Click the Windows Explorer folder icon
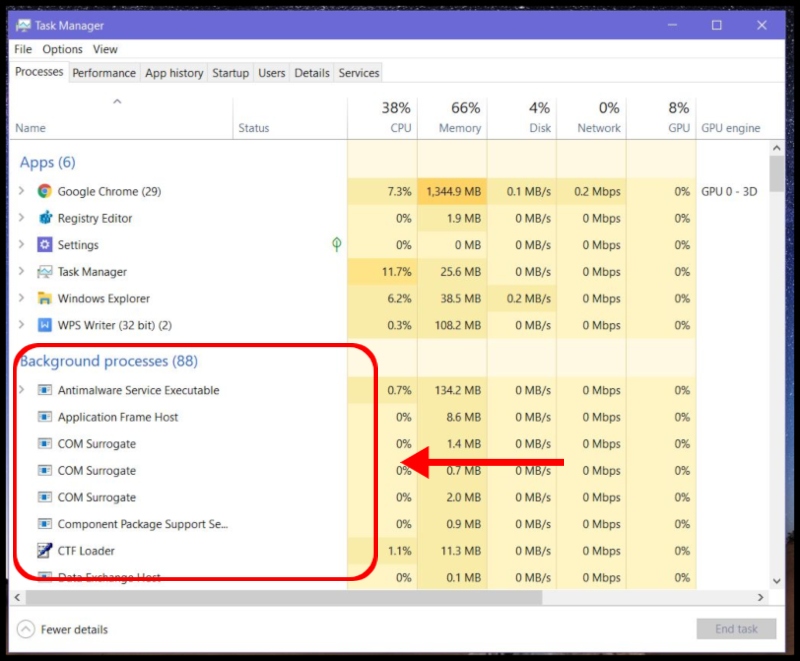This screenshot has width=800, height=661. pyautogui.click(x=44, y=298)
